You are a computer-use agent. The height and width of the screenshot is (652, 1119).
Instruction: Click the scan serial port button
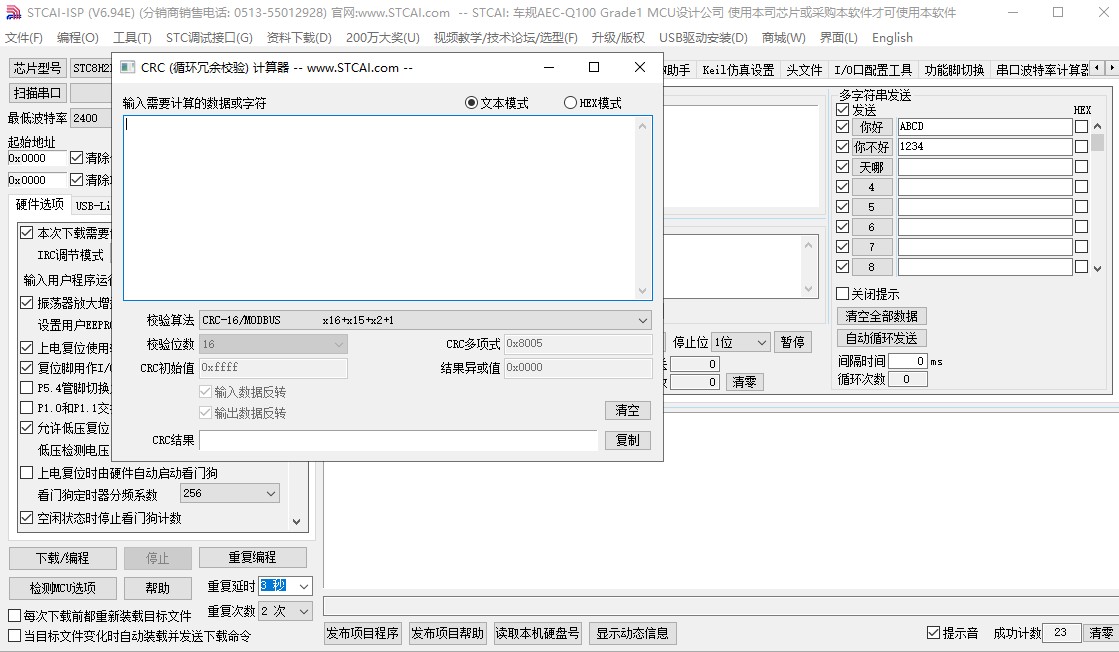click(x=37, y=93)
